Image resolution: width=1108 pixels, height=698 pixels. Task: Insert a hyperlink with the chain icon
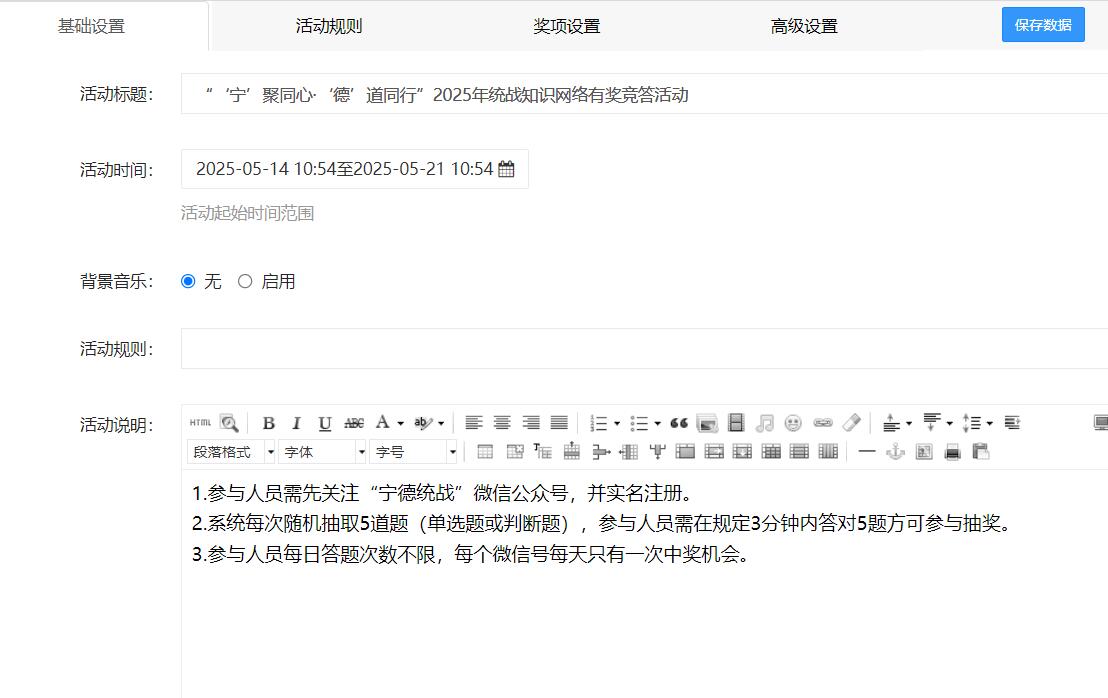(823, 423)
